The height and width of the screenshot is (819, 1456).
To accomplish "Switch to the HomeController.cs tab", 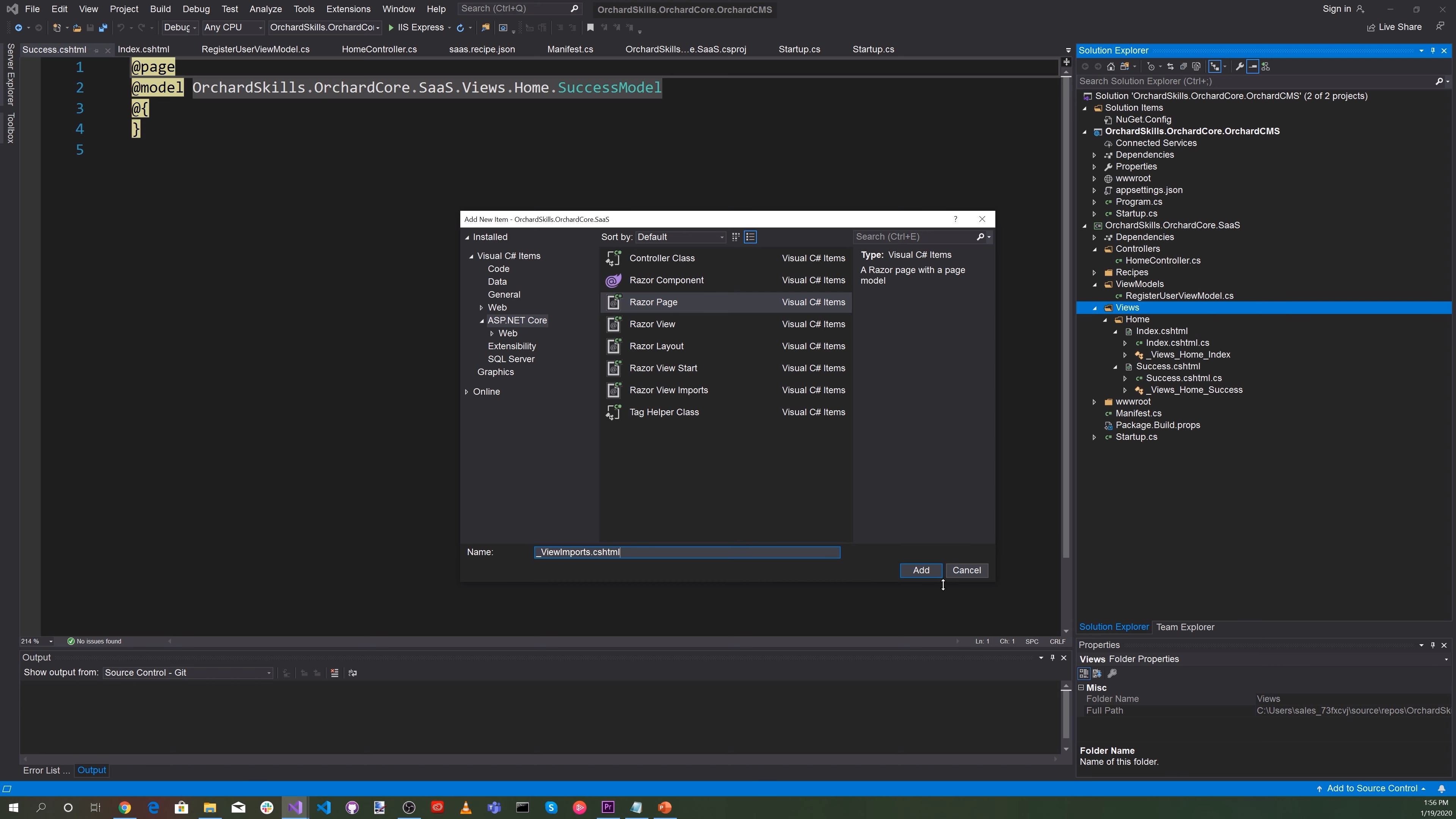I will (x=379, y=50).
